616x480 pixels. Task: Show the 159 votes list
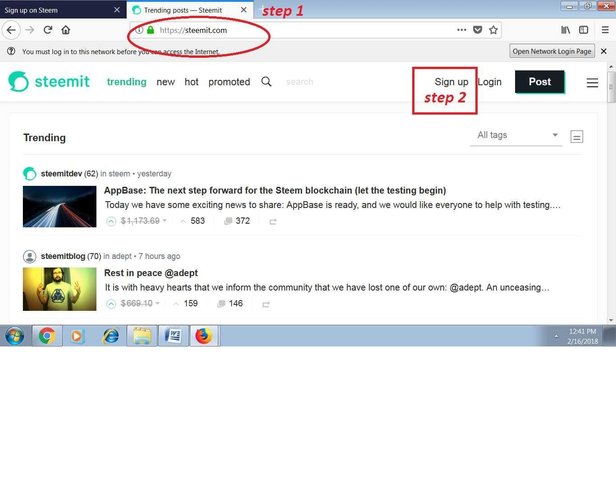click(x=185, y=303)
